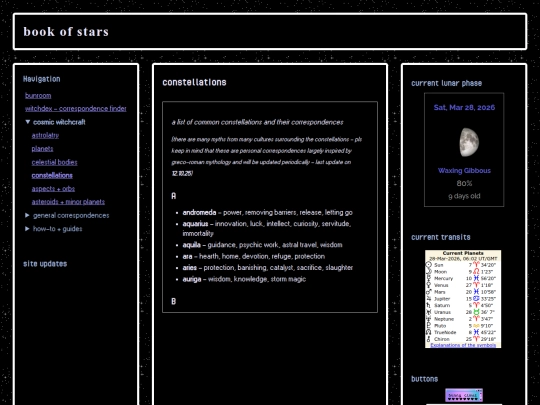Select the constellations nav link
The width and height of the screenshot is (540, 405).
[x=52, y=175]
